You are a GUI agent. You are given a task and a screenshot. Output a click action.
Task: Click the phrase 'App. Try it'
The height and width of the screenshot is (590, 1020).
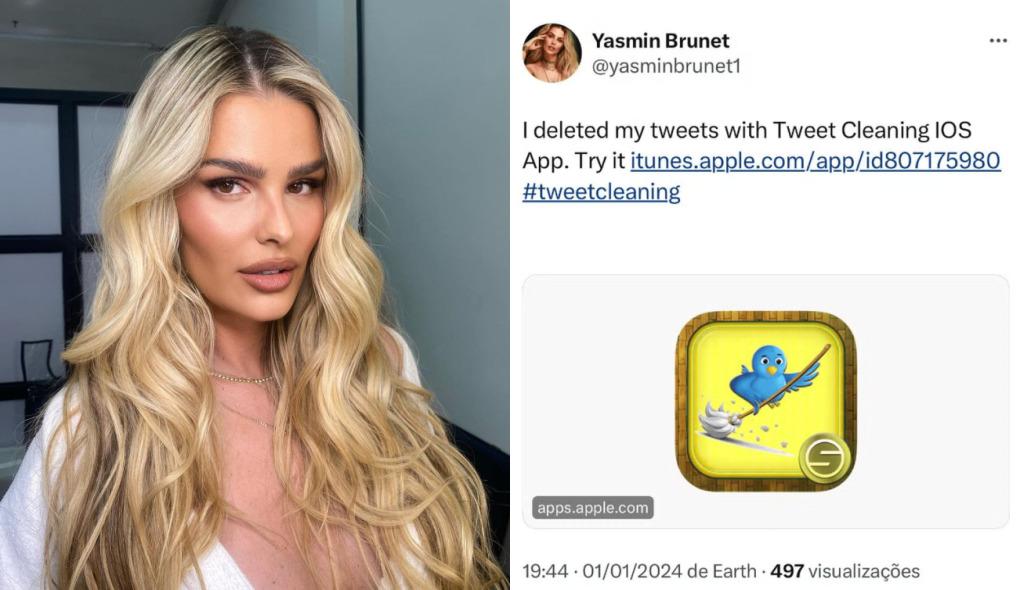pyautogui.click(x=574, y=160)
